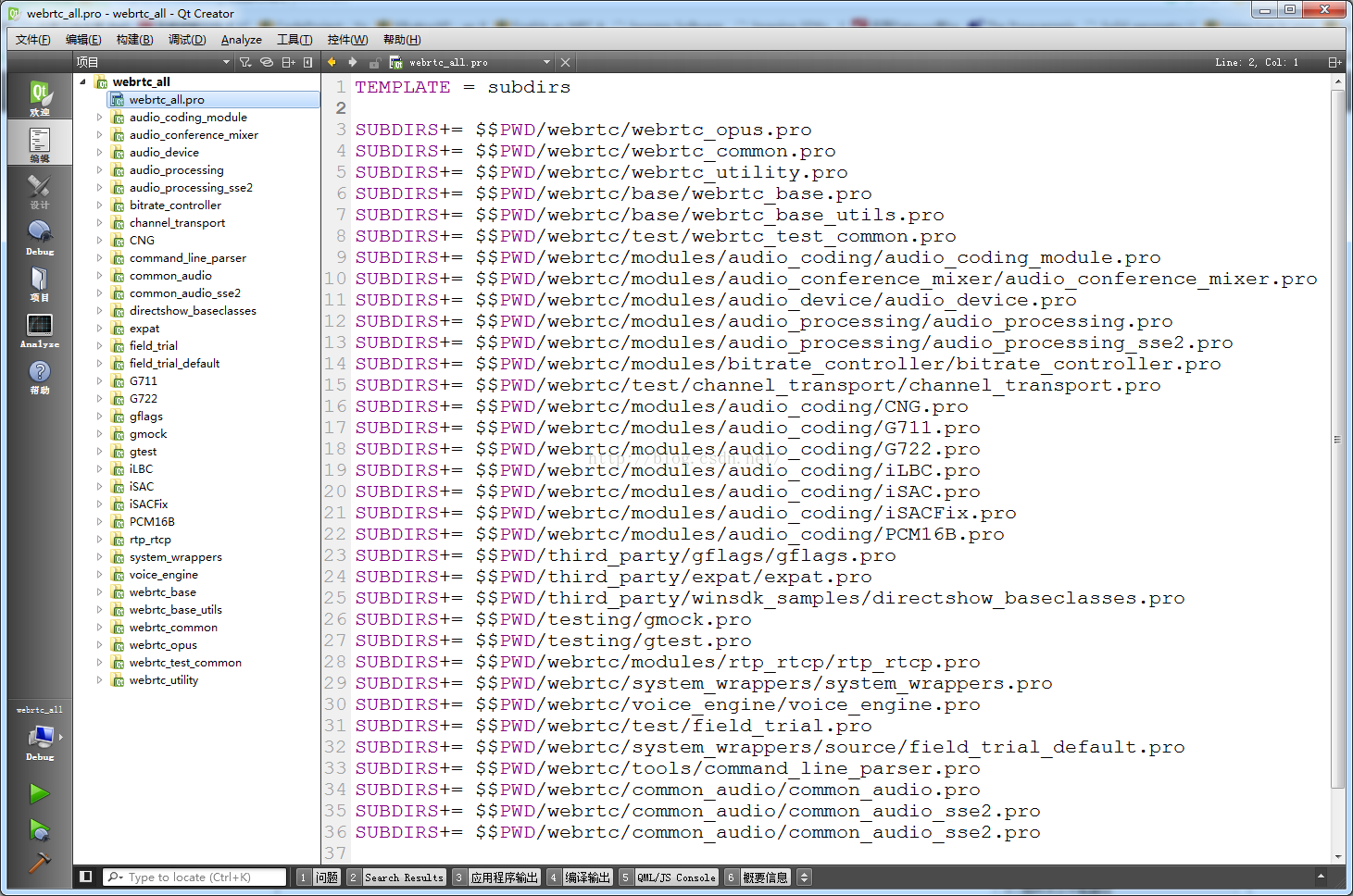Viewport: 1353px width, 896px height.
Task: Expand the audio_coding_module project
Action: [x=100, y=118]
